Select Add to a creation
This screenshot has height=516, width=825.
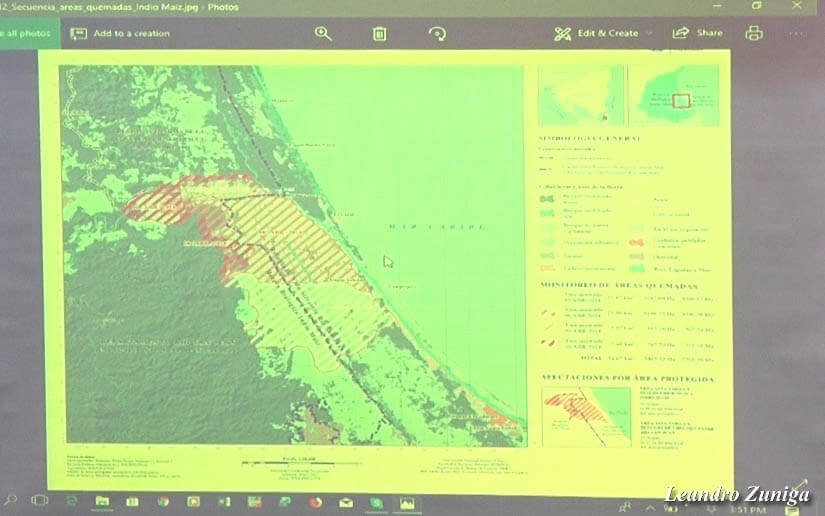tap(121, 33)
